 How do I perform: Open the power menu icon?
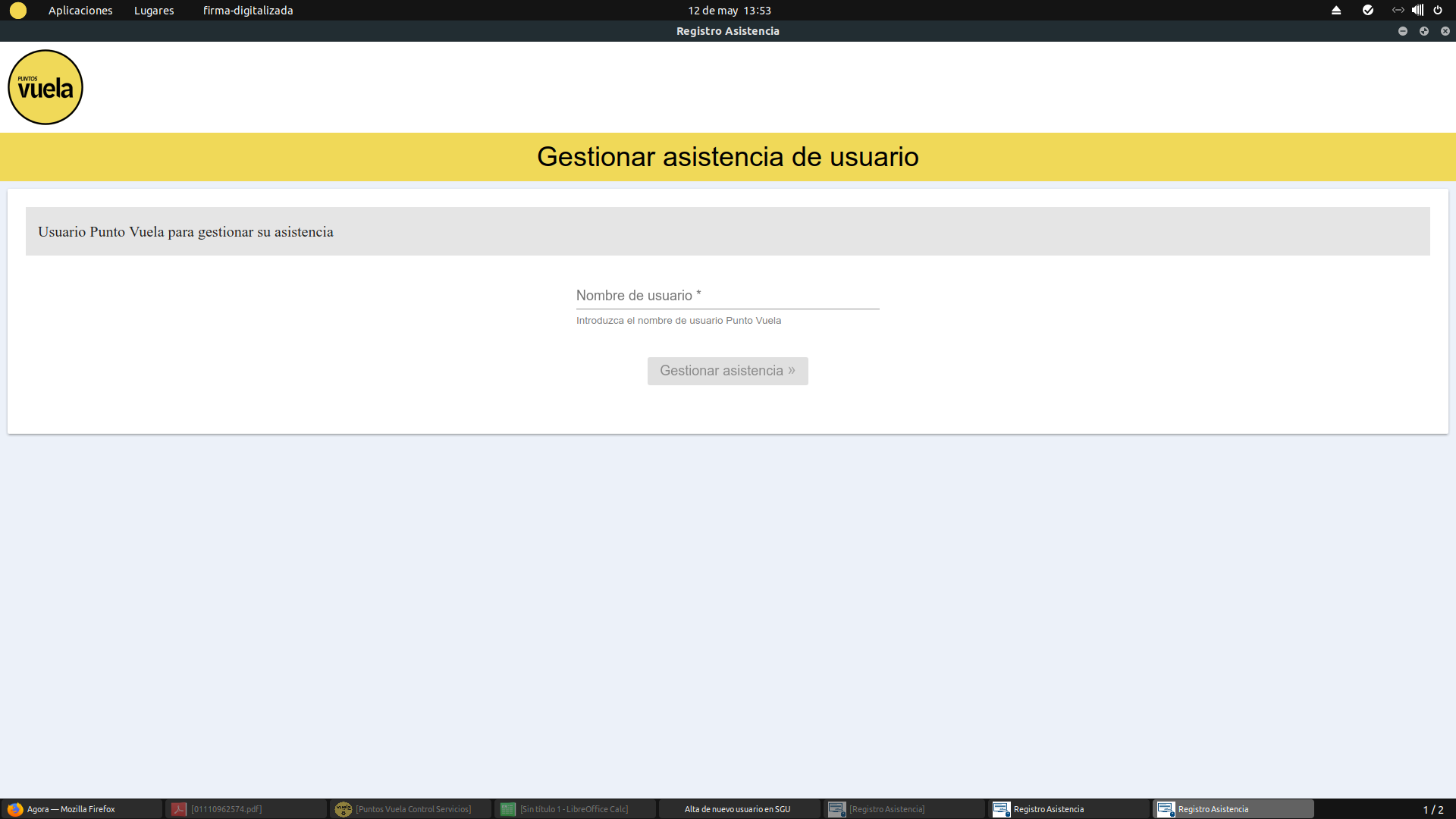pyautogui.click(x=1438, y=11)
